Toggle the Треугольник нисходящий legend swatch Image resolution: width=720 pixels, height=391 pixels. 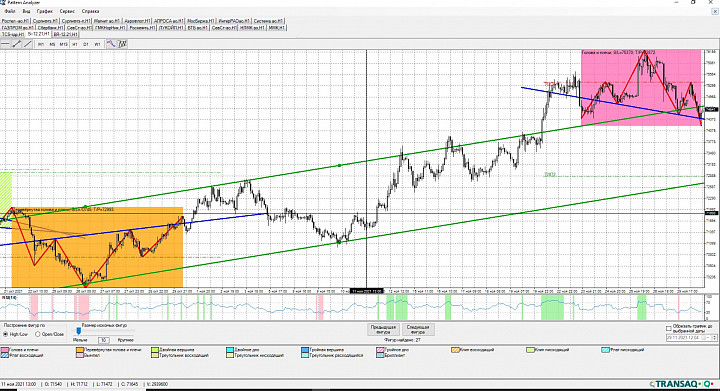coord(230,355)
